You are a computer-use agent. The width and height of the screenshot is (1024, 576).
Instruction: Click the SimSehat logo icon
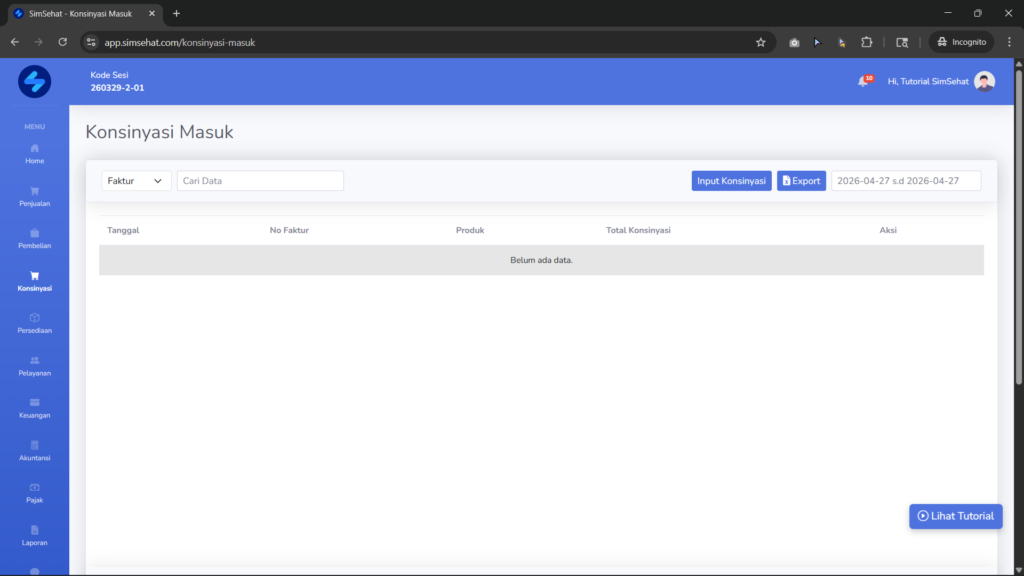pyautogui.click(x=35, y=82)
